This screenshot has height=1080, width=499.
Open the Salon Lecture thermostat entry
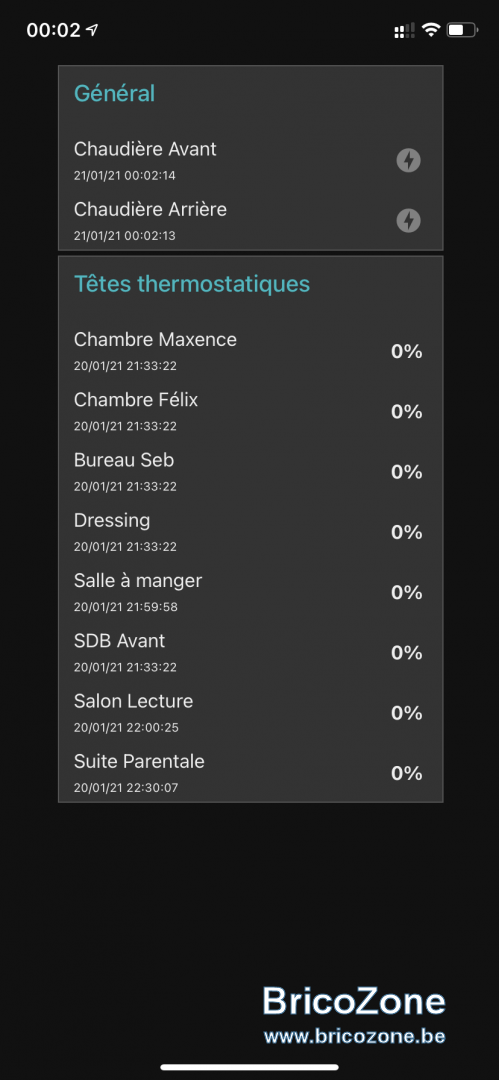(250, 713)
